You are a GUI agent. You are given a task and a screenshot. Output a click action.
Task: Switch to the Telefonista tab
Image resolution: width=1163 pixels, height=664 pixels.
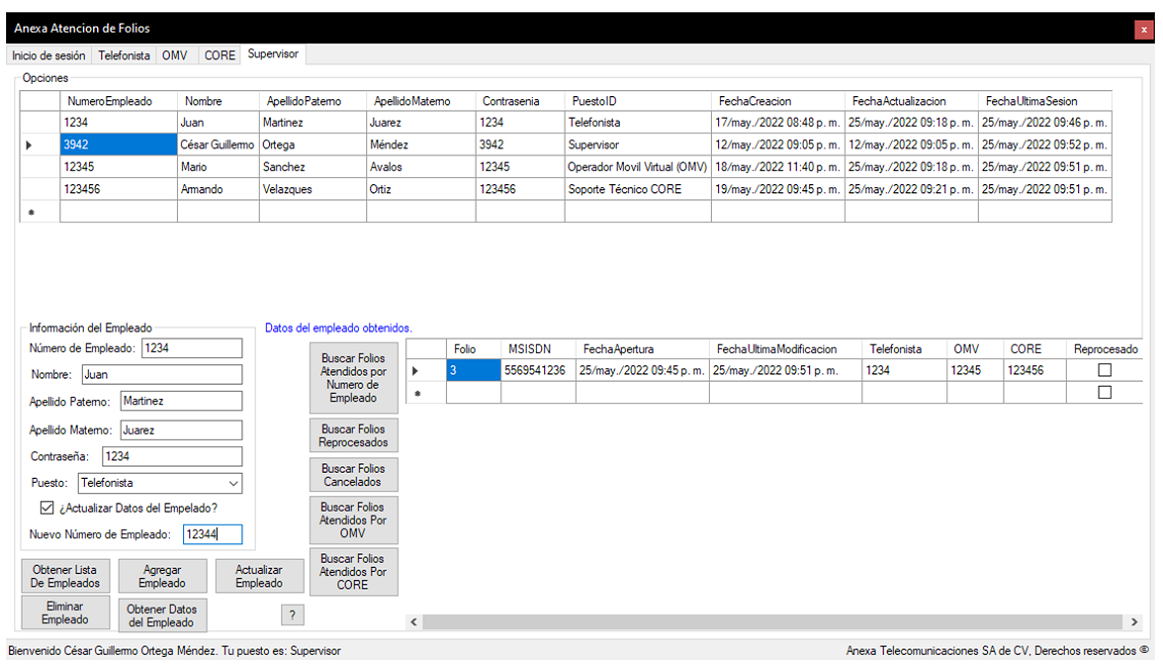124,56
